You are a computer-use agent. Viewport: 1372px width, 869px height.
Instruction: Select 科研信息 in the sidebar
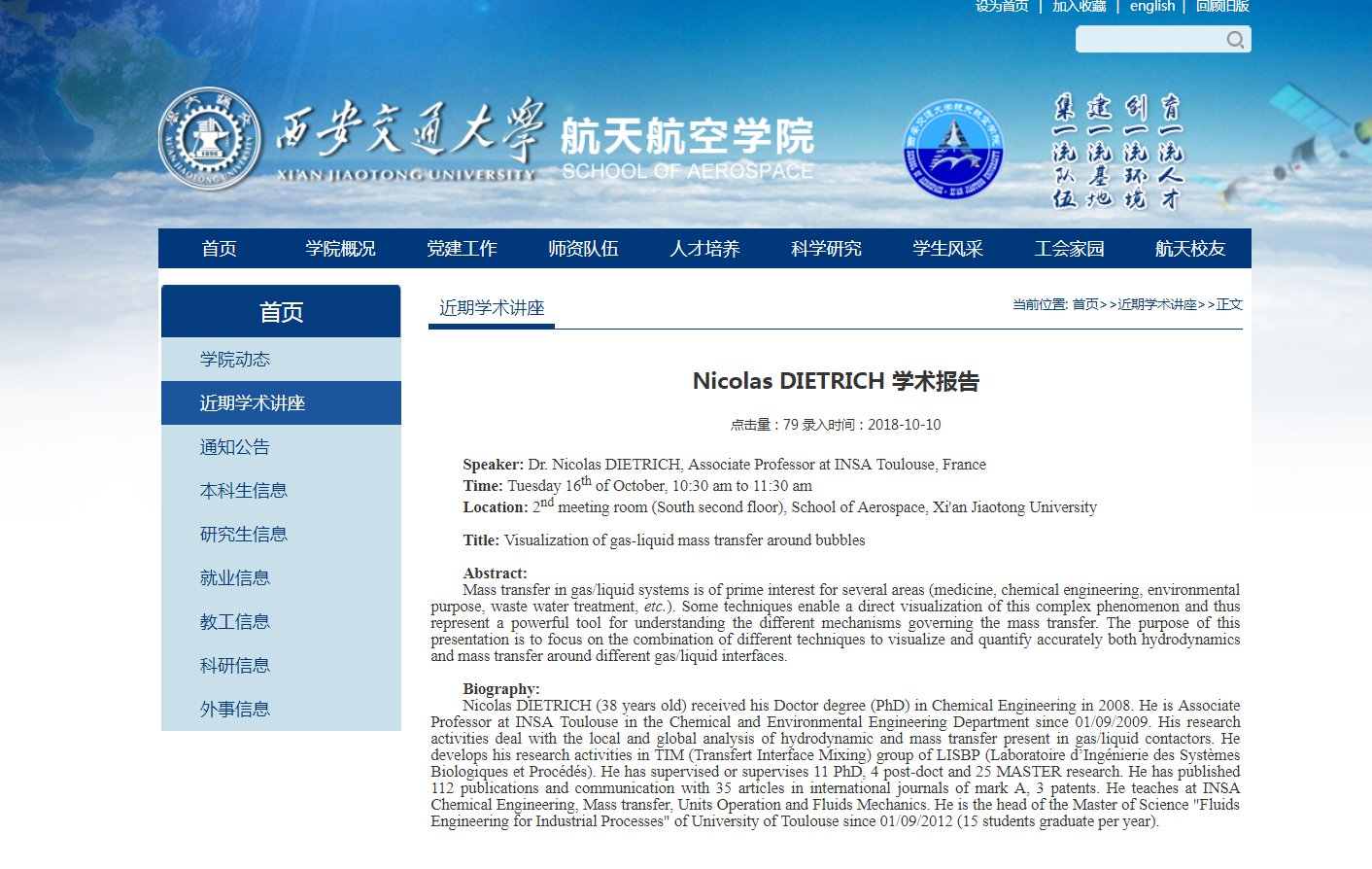click(x=281, y=666)
